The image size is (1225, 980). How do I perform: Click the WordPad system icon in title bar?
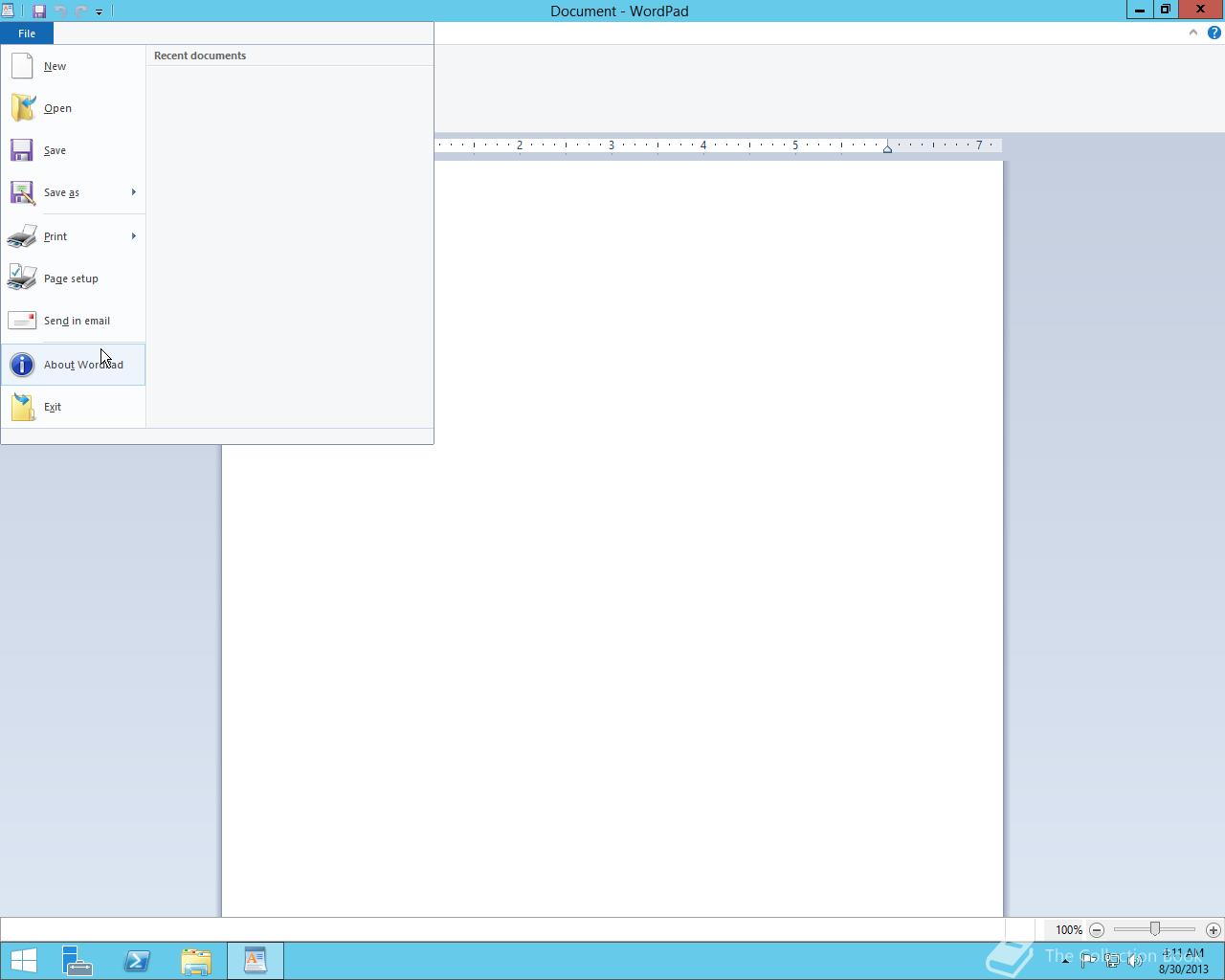point(8,11)
